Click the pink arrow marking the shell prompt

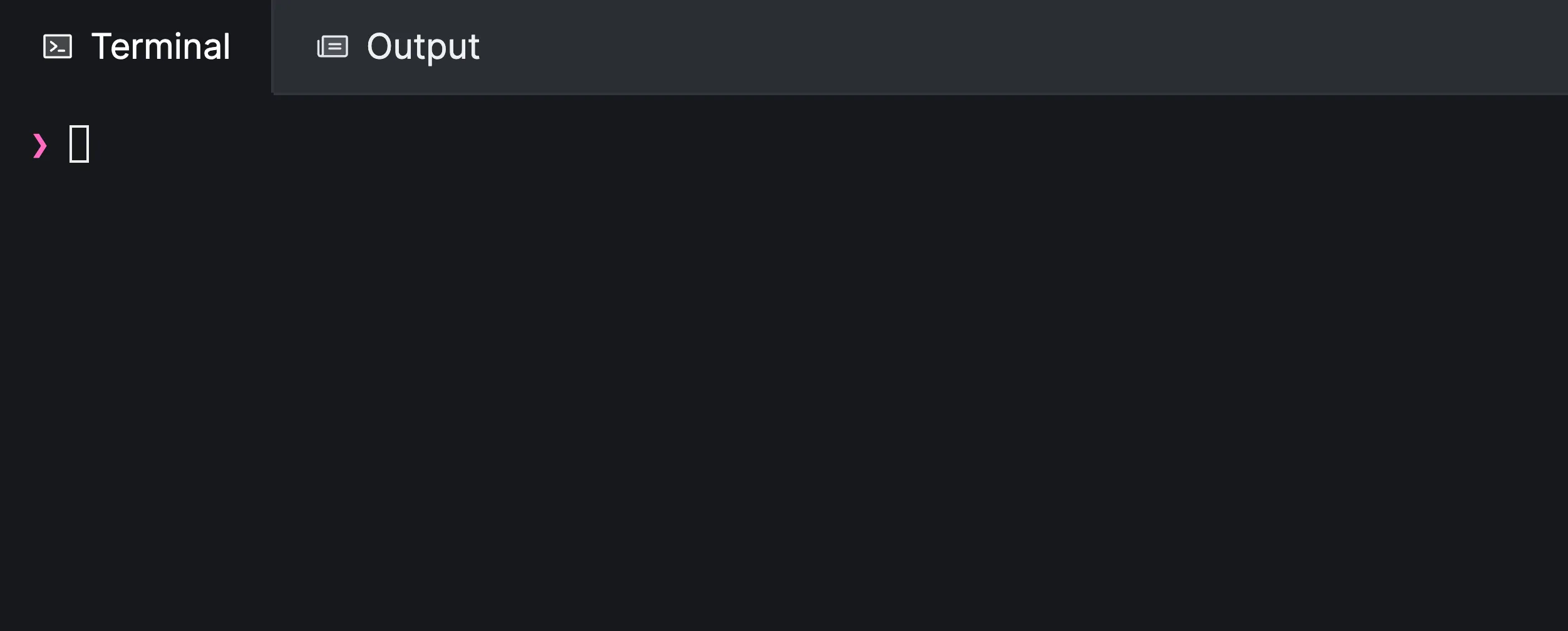pyautogui.click(x=39, y=145)
